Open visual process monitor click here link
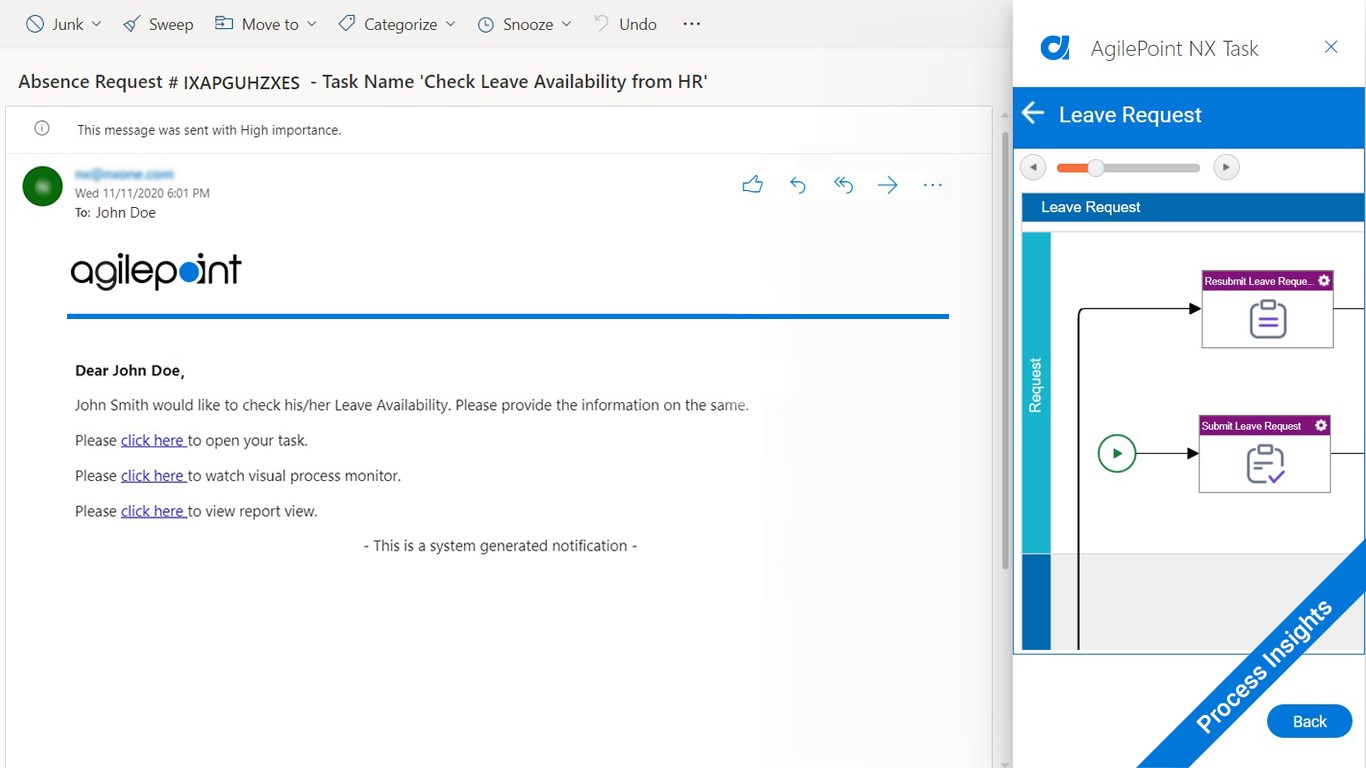The height and width of the screenshot is (768, 1366). (153, 476)
